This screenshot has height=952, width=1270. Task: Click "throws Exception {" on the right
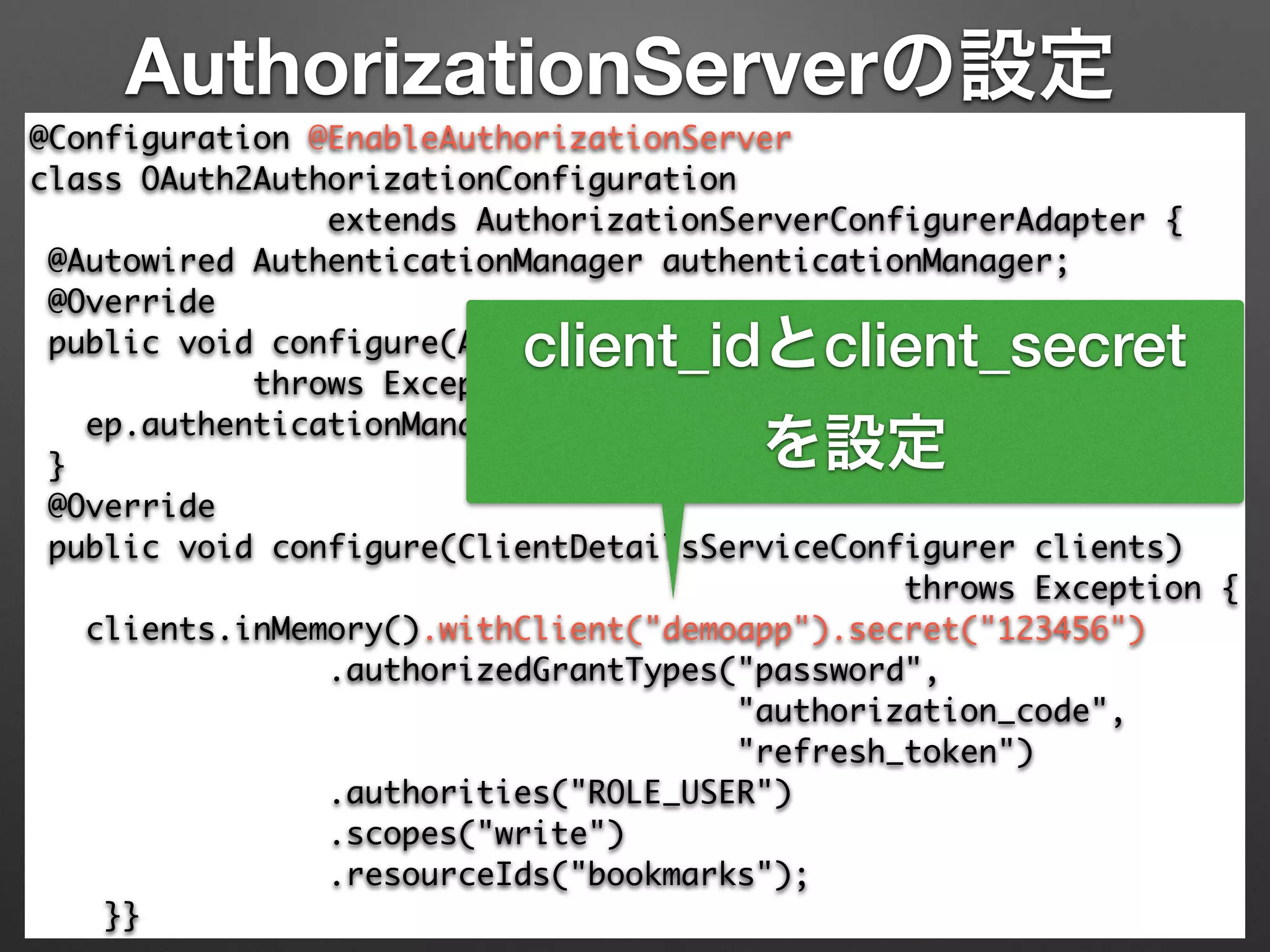click(x=1071, y=589)
